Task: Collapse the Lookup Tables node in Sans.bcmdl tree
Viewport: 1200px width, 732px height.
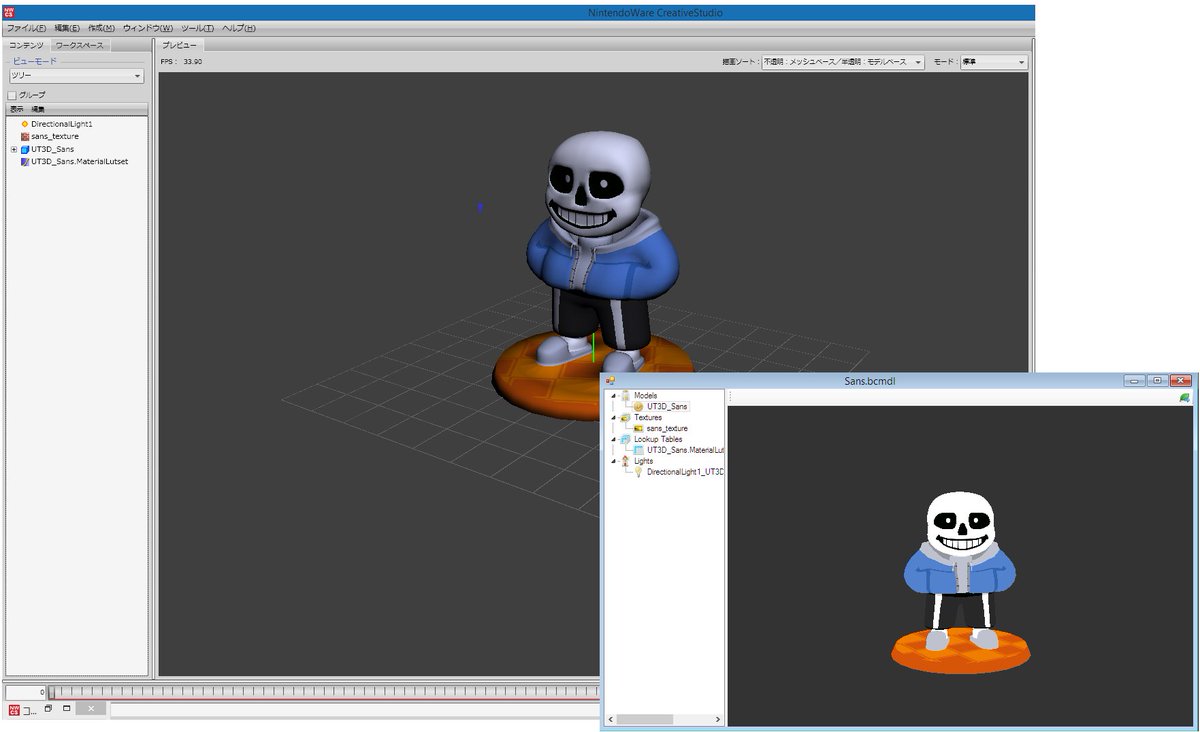Action: point(614,439)
